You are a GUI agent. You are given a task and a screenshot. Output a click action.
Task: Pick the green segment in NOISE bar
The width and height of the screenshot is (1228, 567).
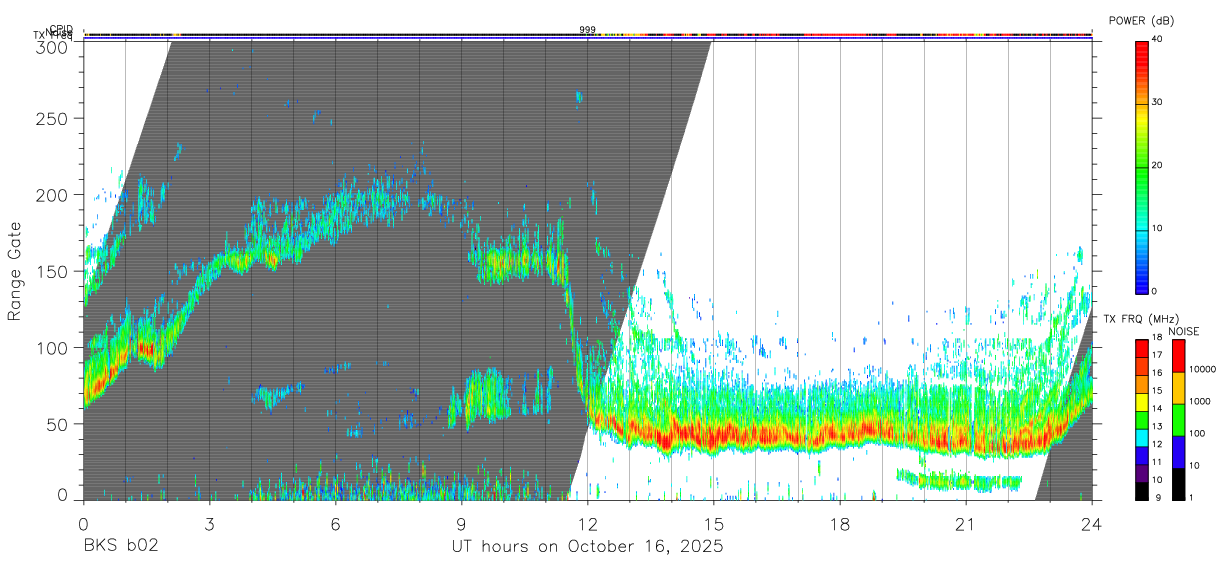pos(1177,420)
